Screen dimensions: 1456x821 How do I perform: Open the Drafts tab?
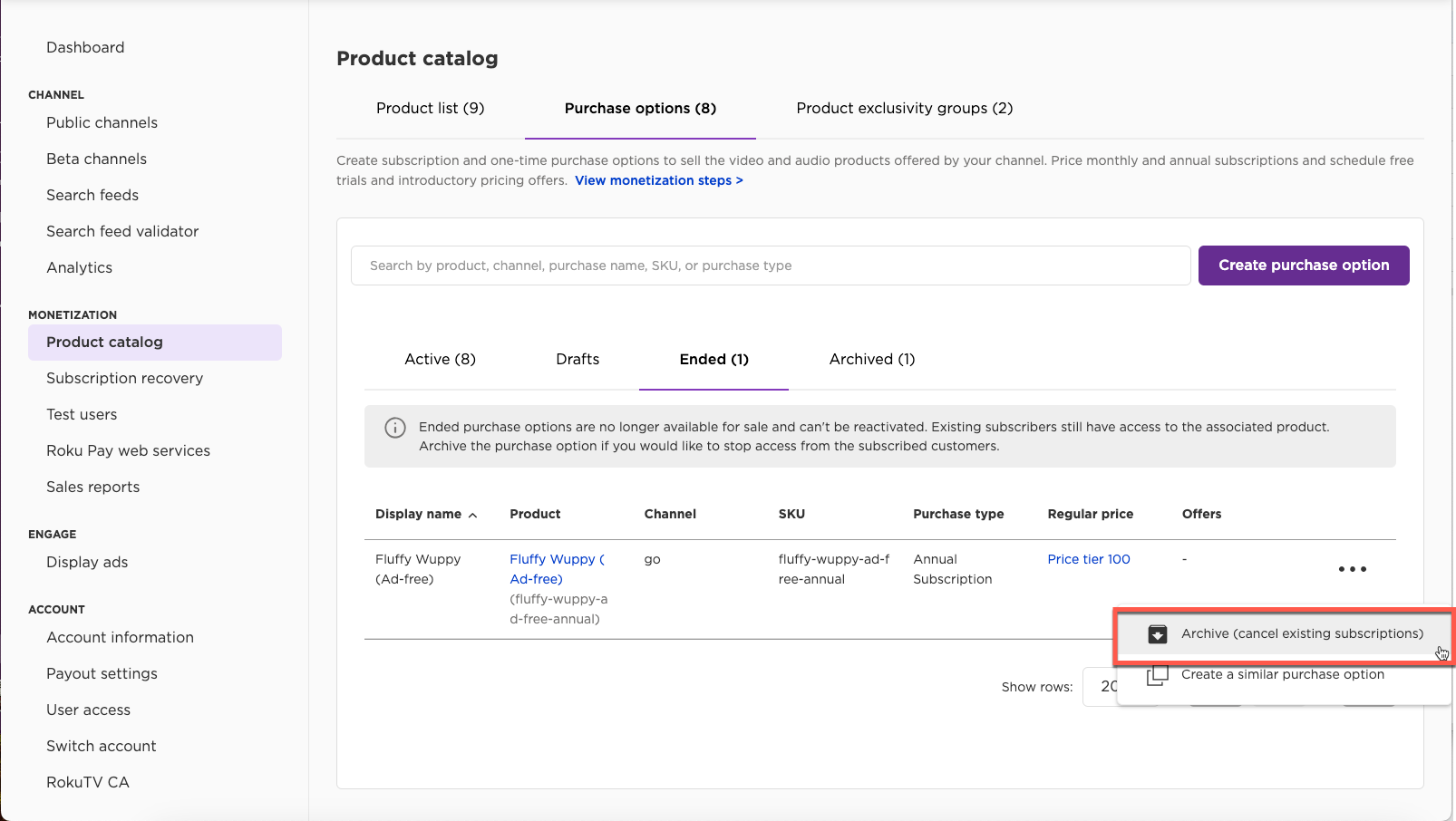(x=578, y=360)
